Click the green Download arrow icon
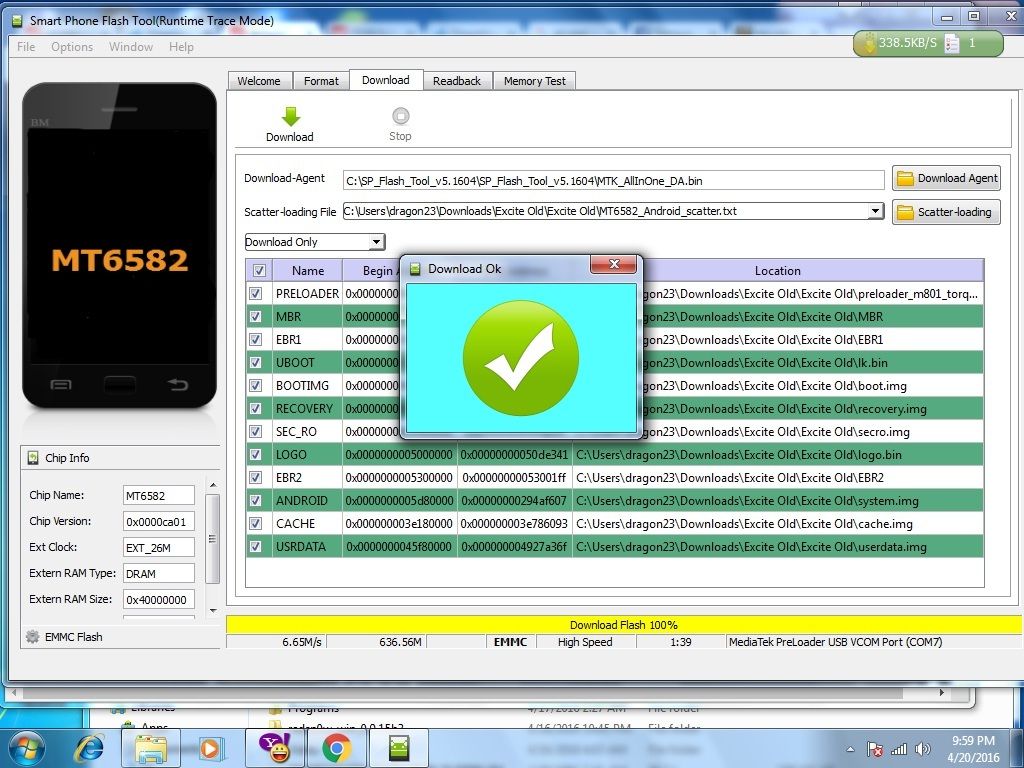The width and height of the screenshot is (1024, 768). click(x=290, y=117)
